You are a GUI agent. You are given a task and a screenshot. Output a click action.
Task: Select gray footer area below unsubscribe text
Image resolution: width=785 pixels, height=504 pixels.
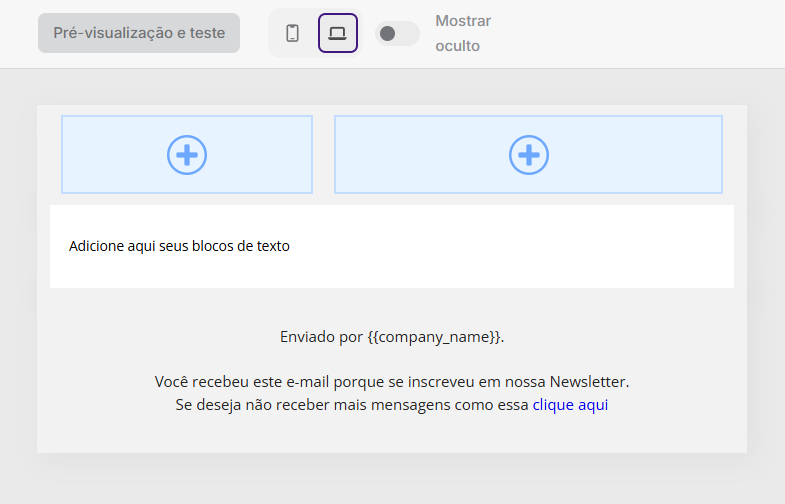click(x=392, y=436)
